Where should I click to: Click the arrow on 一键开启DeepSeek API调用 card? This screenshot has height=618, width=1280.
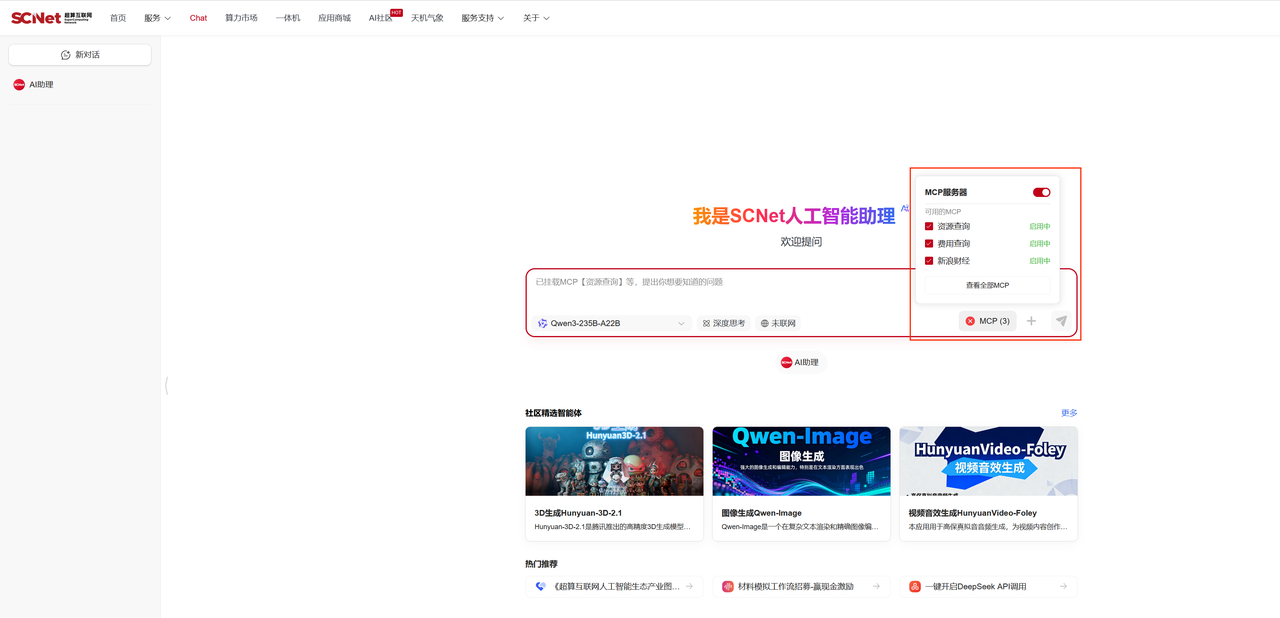[1063, 586]
